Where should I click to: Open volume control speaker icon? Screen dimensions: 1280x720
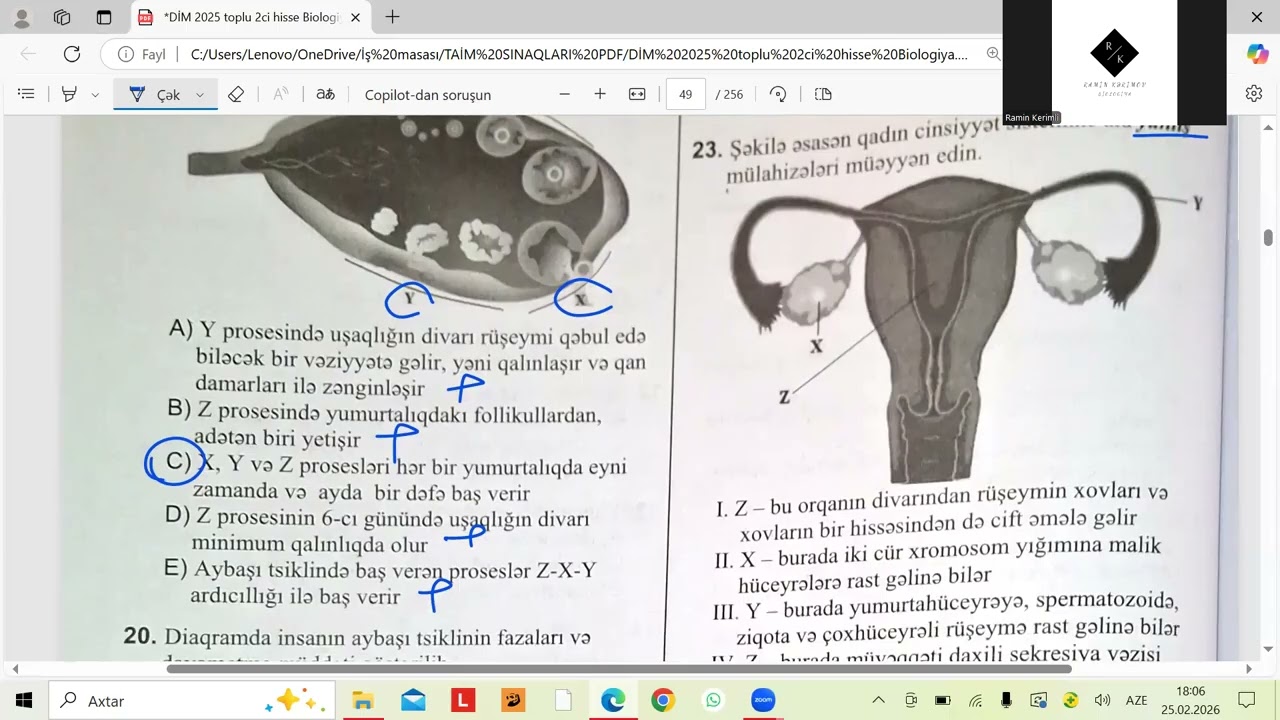(x=1102, y=700)
